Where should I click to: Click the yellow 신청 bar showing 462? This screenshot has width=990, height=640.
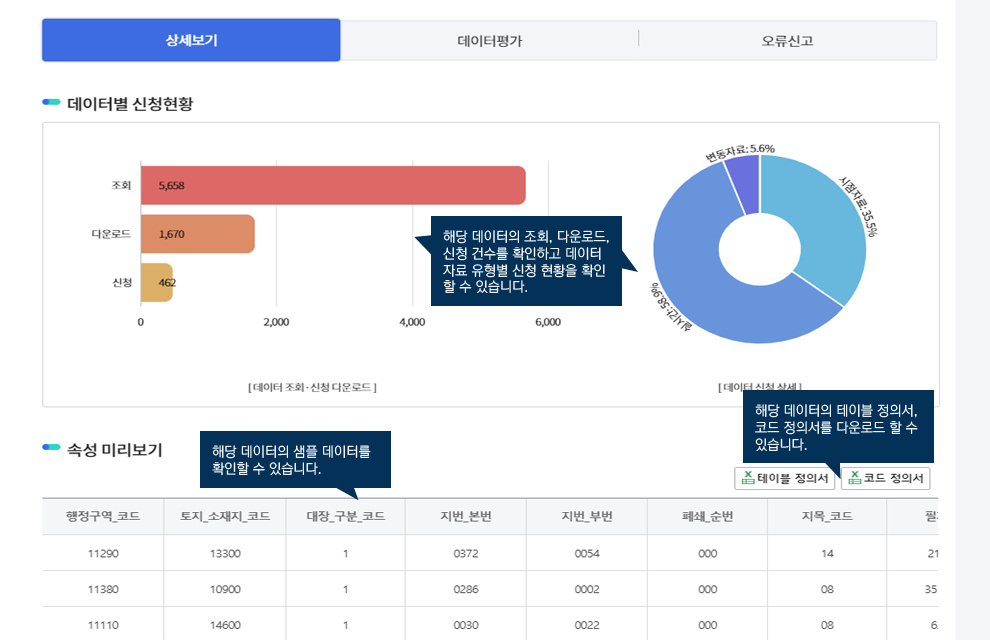(156, 282)
